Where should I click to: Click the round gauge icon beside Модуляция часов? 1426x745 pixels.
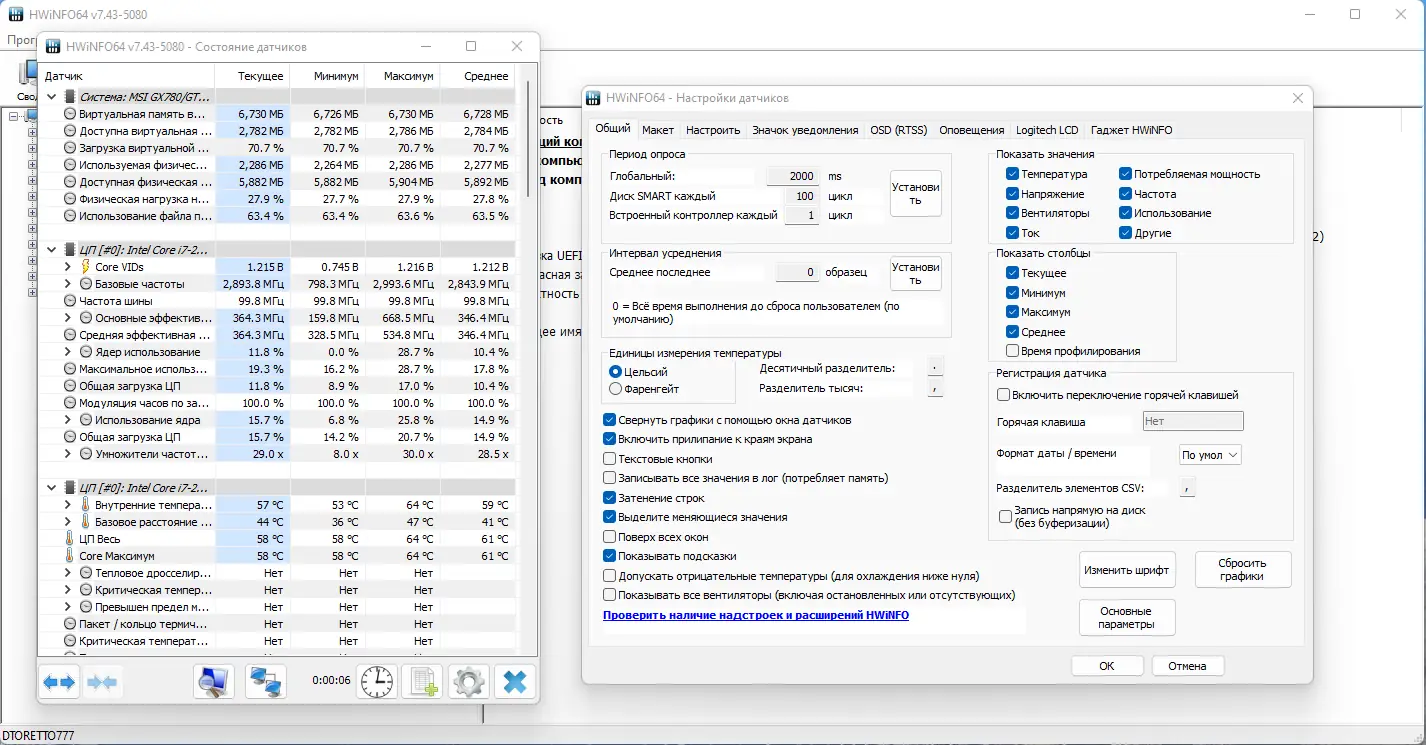click(x=70, y=403)
